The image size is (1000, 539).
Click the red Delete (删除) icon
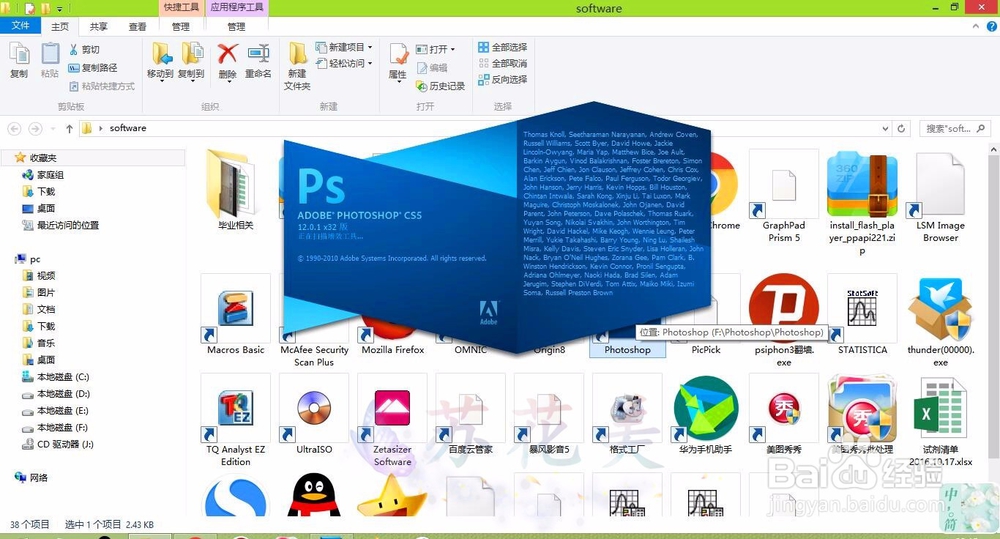pos(227,54)
